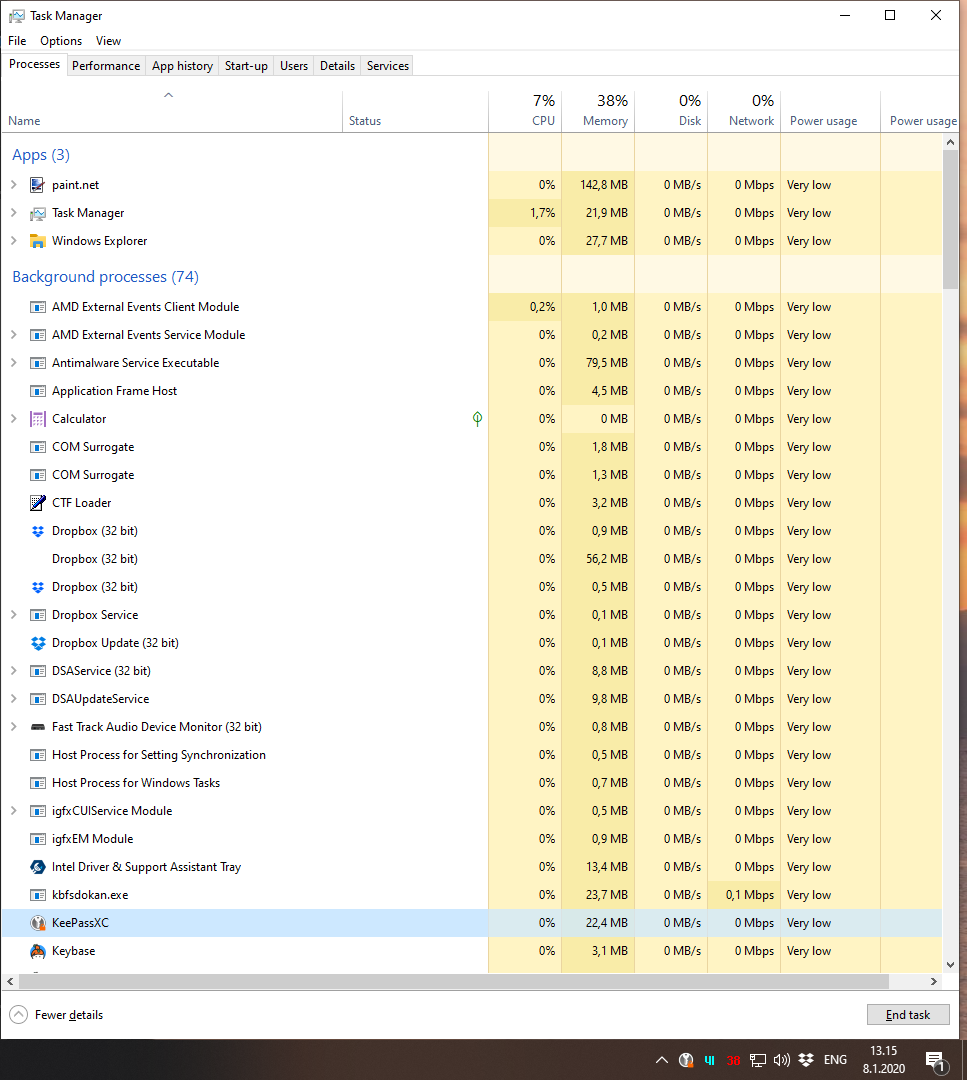967x1080 pixels.
Task: Click the AMD External Events Client Module icon
Action: [37, 307]
